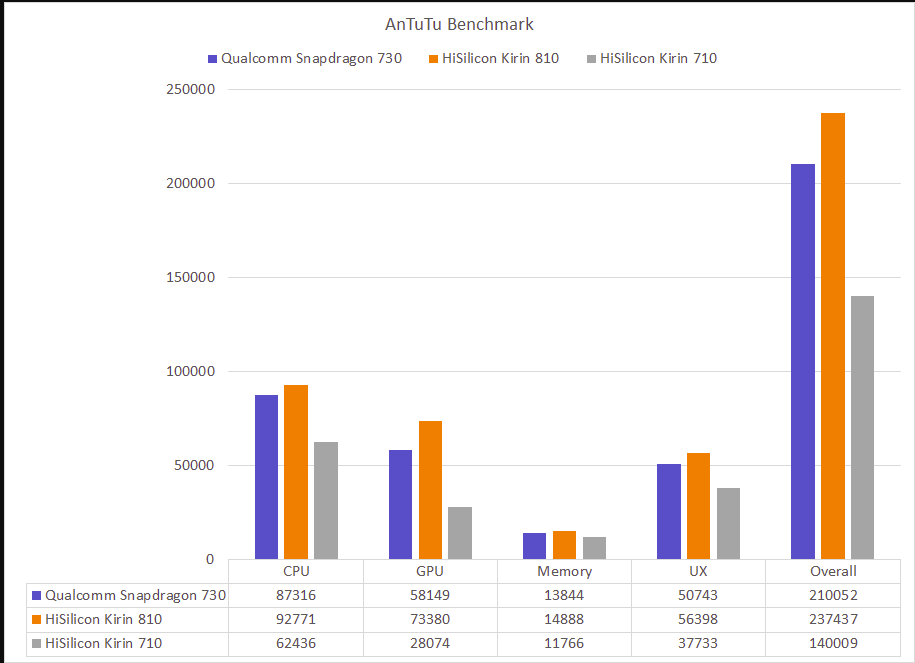Click the purple key swatch in data table
The height and width of the screenshot is (663, 915).
coord(37,595)
